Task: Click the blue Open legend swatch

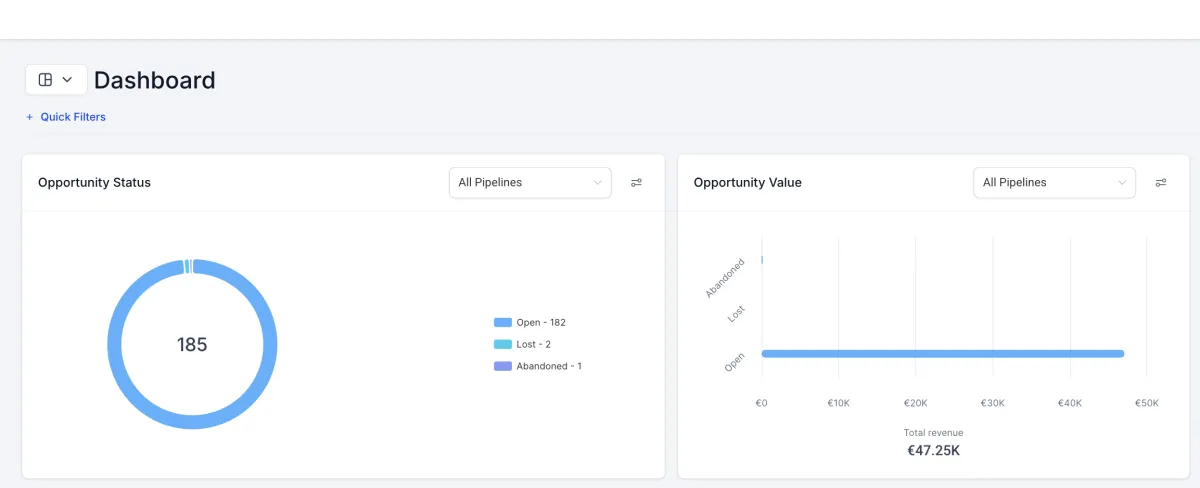Action: tap(503, 322)
